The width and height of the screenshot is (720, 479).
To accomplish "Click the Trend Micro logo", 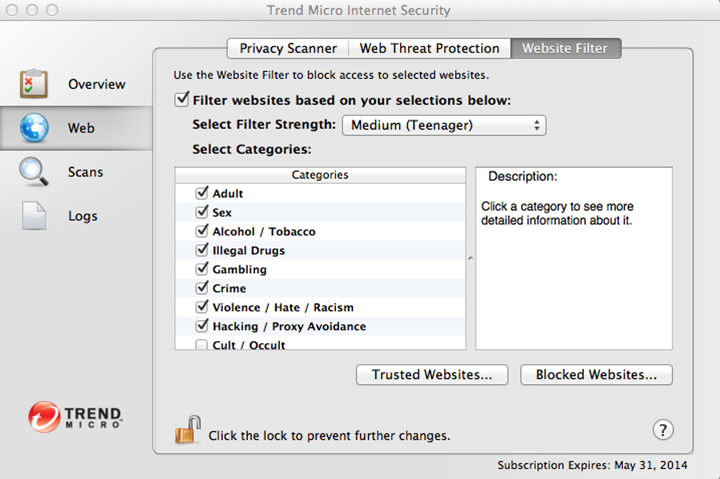I will tap(75, 415).
